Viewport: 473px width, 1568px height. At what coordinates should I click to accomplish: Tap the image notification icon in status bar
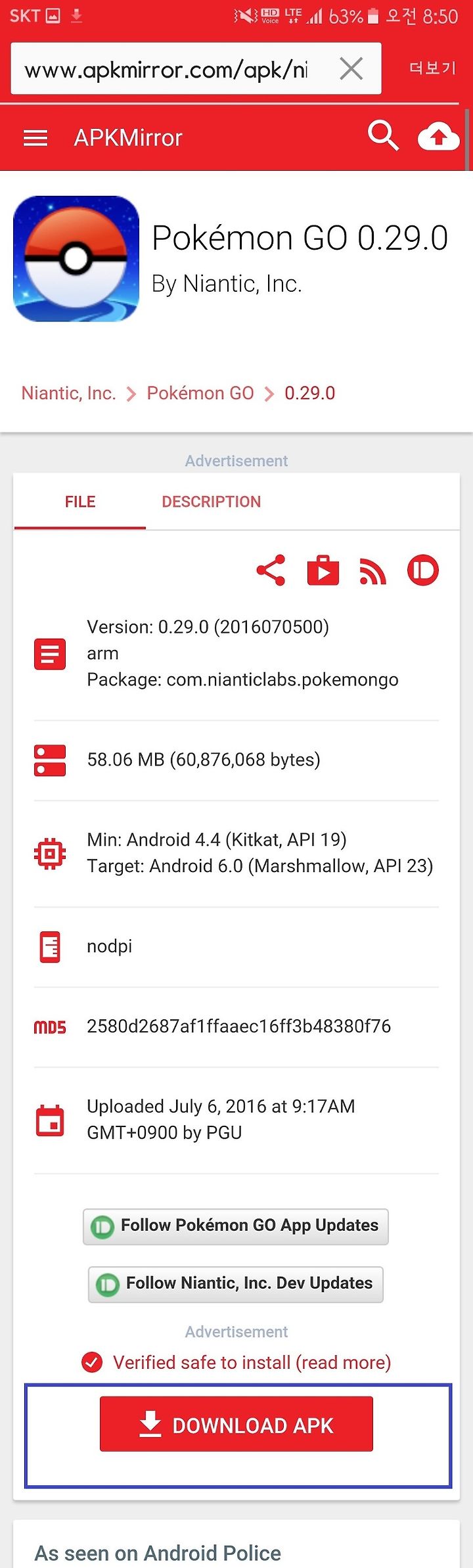[53, 16]
